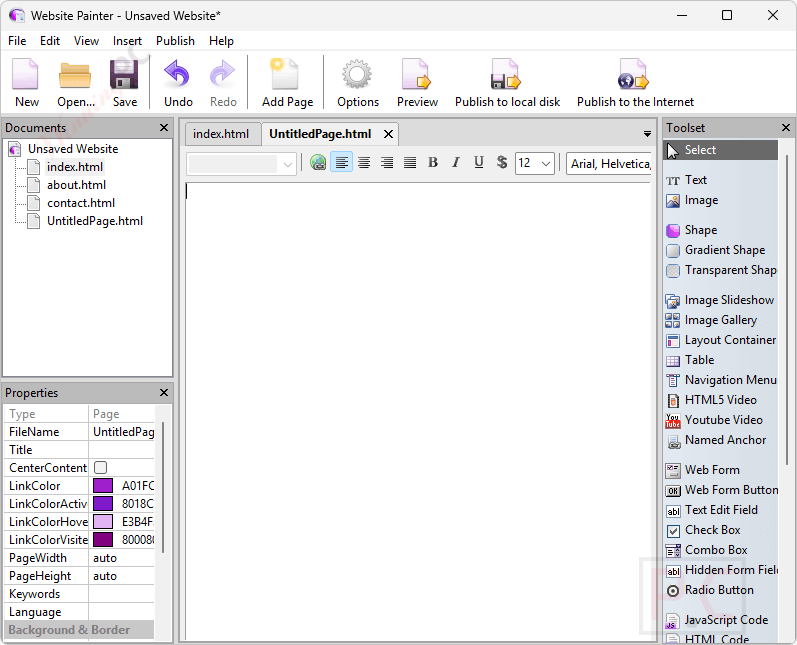Open the document tab list arrow
The height and width of the screenshot is (645, 797).
pyautogui.click(x=647, y=134)
